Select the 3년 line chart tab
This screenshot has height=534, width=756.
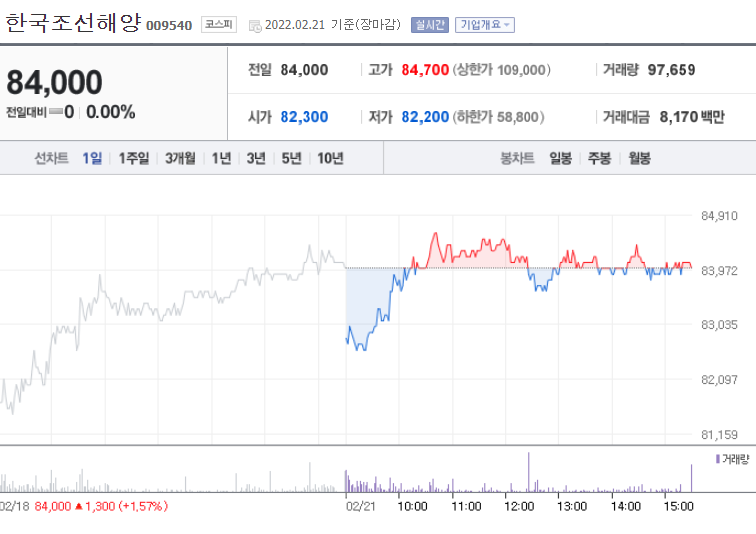[x=256, y=158]
